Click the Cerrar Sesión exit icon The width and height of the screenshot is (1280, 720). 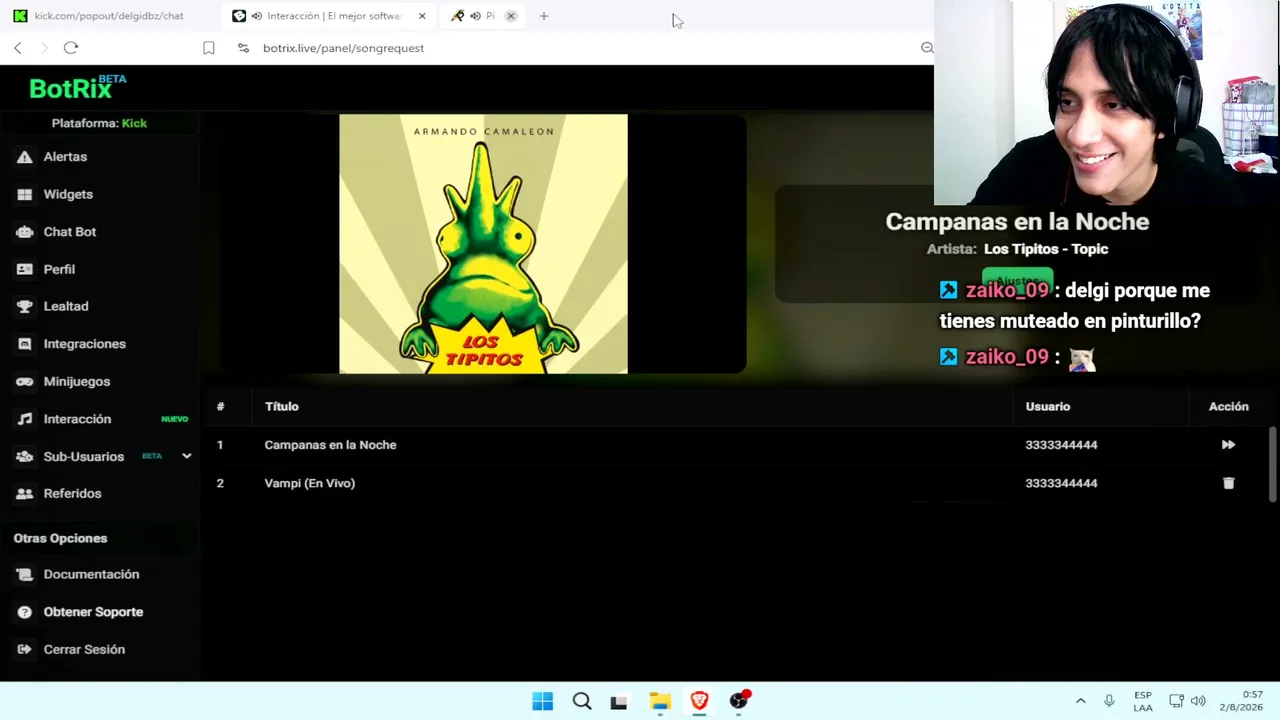(24, 649)
